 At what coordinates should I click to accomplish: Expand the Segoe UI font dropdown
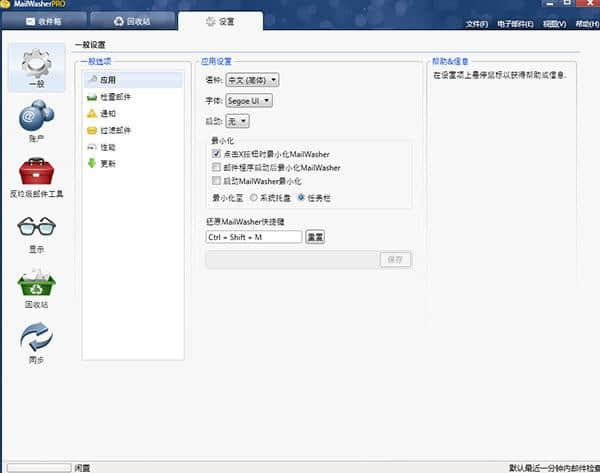coord(251,100)
